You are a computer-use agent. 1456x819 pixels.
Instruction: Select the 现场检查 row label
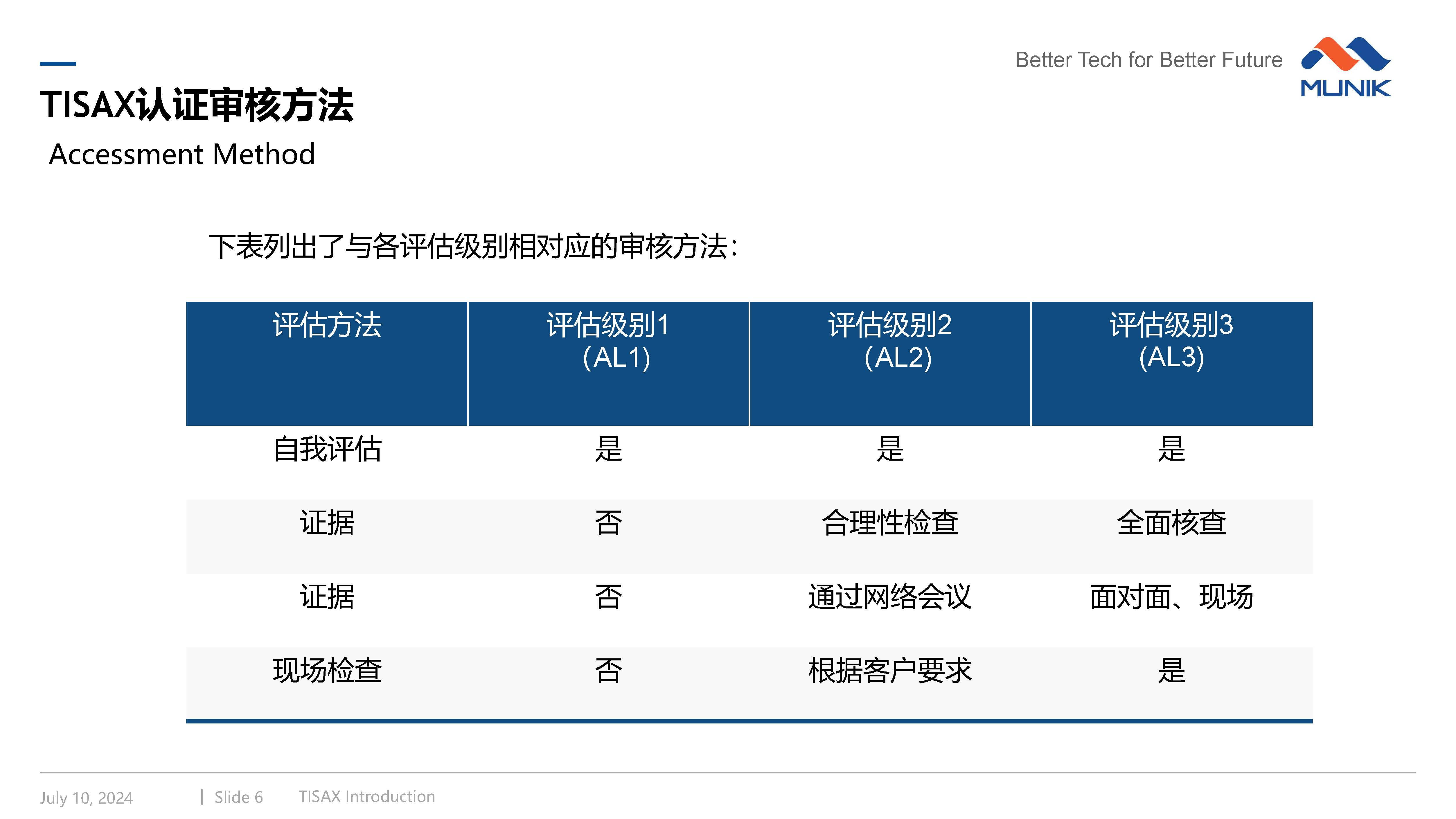tap(327, 671)
